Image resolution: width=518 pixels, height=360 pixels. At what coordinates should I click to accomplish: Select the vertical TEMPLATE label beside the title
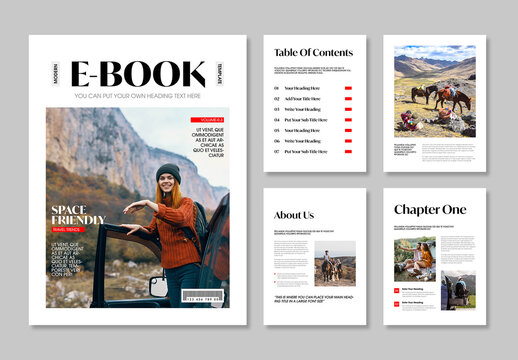(x=220, y=74)
